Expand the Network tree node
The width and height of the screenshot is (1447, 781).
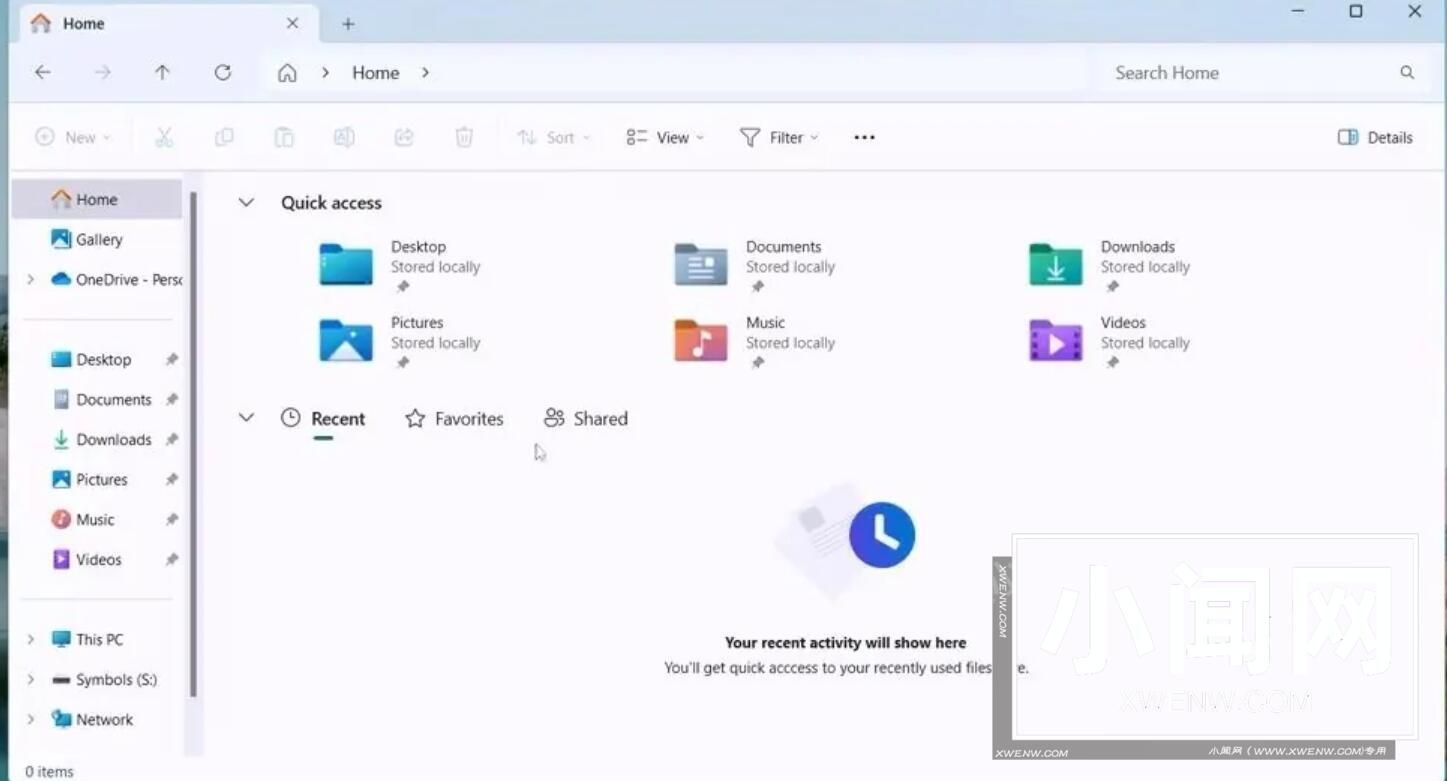(31, 719)
